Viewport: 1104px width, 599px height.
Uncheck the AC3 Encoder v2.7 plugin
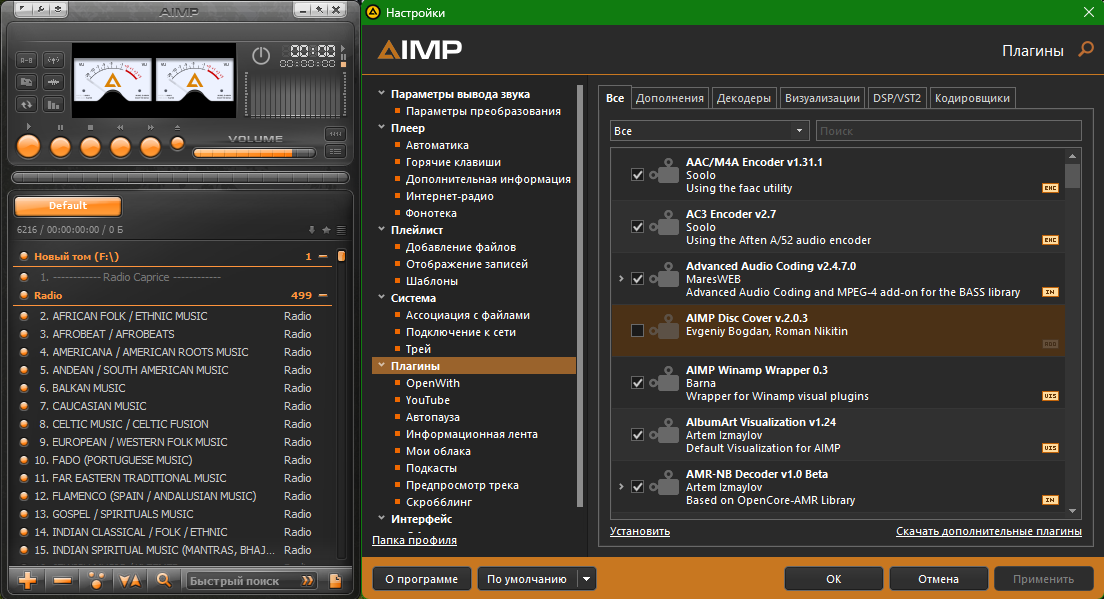[x=637, y=227]
